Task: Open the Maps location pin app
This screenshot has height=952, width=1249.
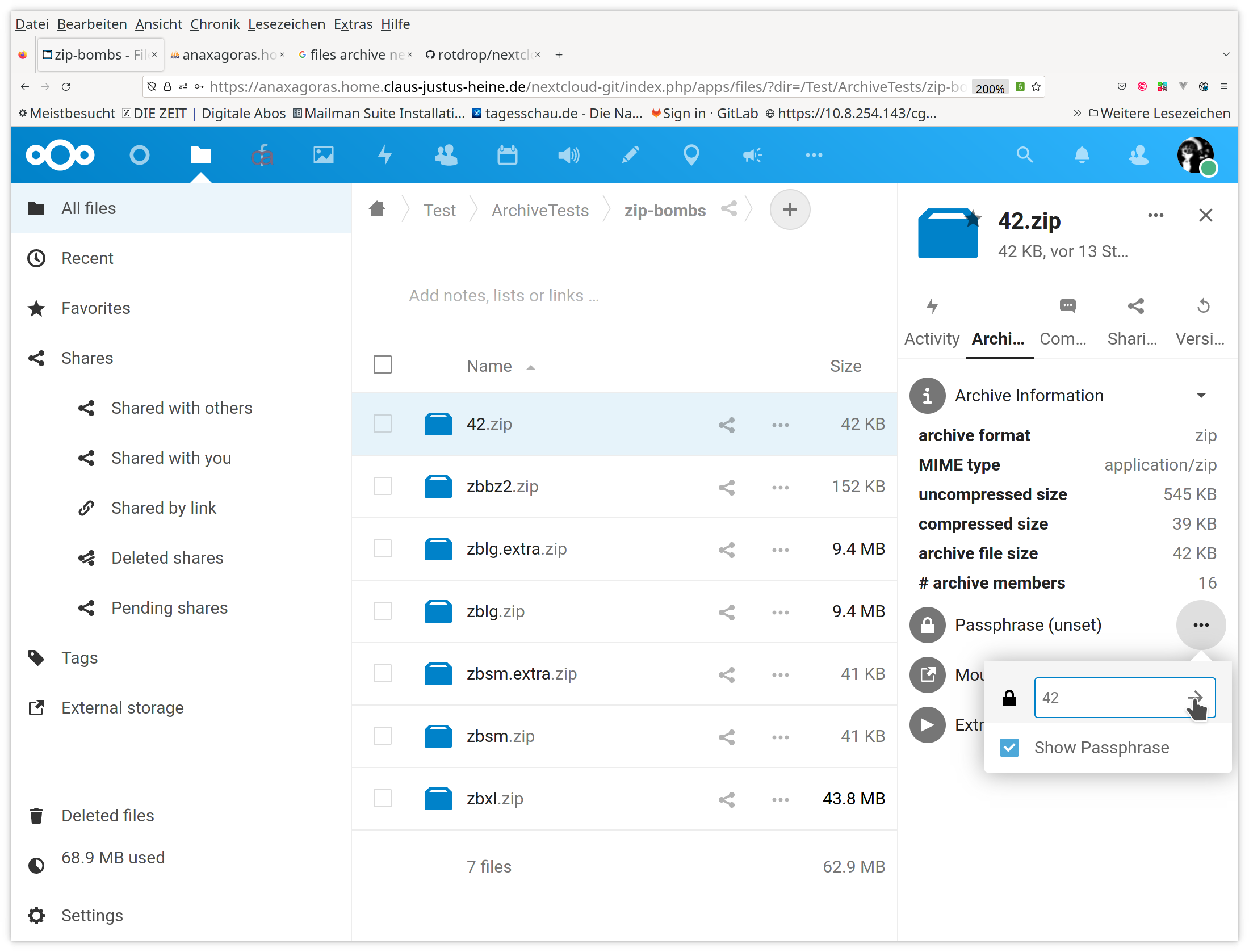Action: click(x=691, y=155)
